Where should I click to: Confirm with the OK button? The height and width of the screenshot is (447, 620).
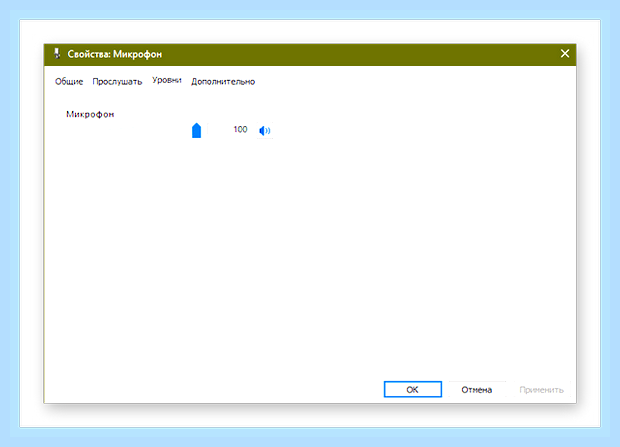coord(412,389)
